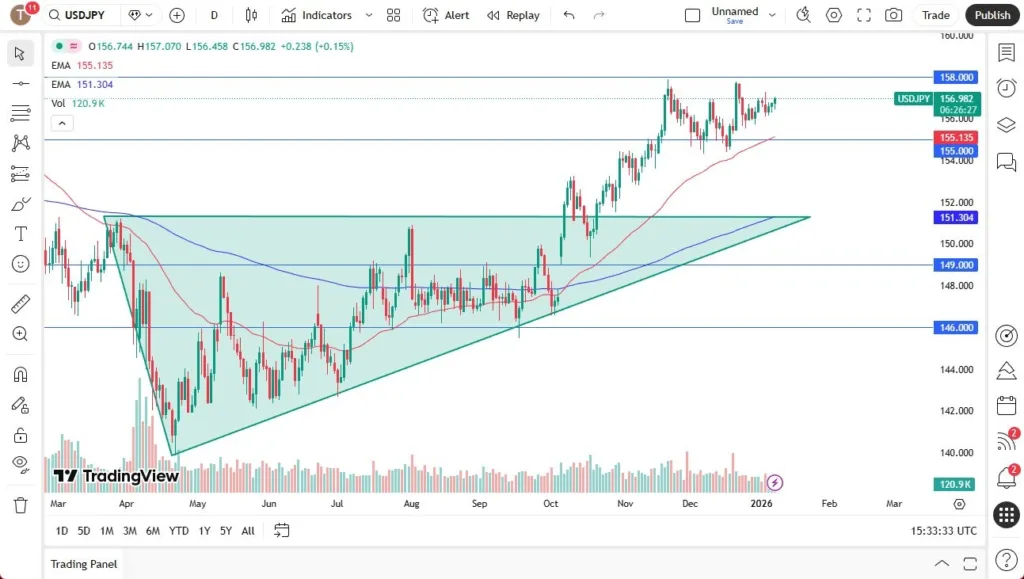The image size is (1024, 579).
Task: Click the pink swatch in the chart legend
Action: coord(73,46)
